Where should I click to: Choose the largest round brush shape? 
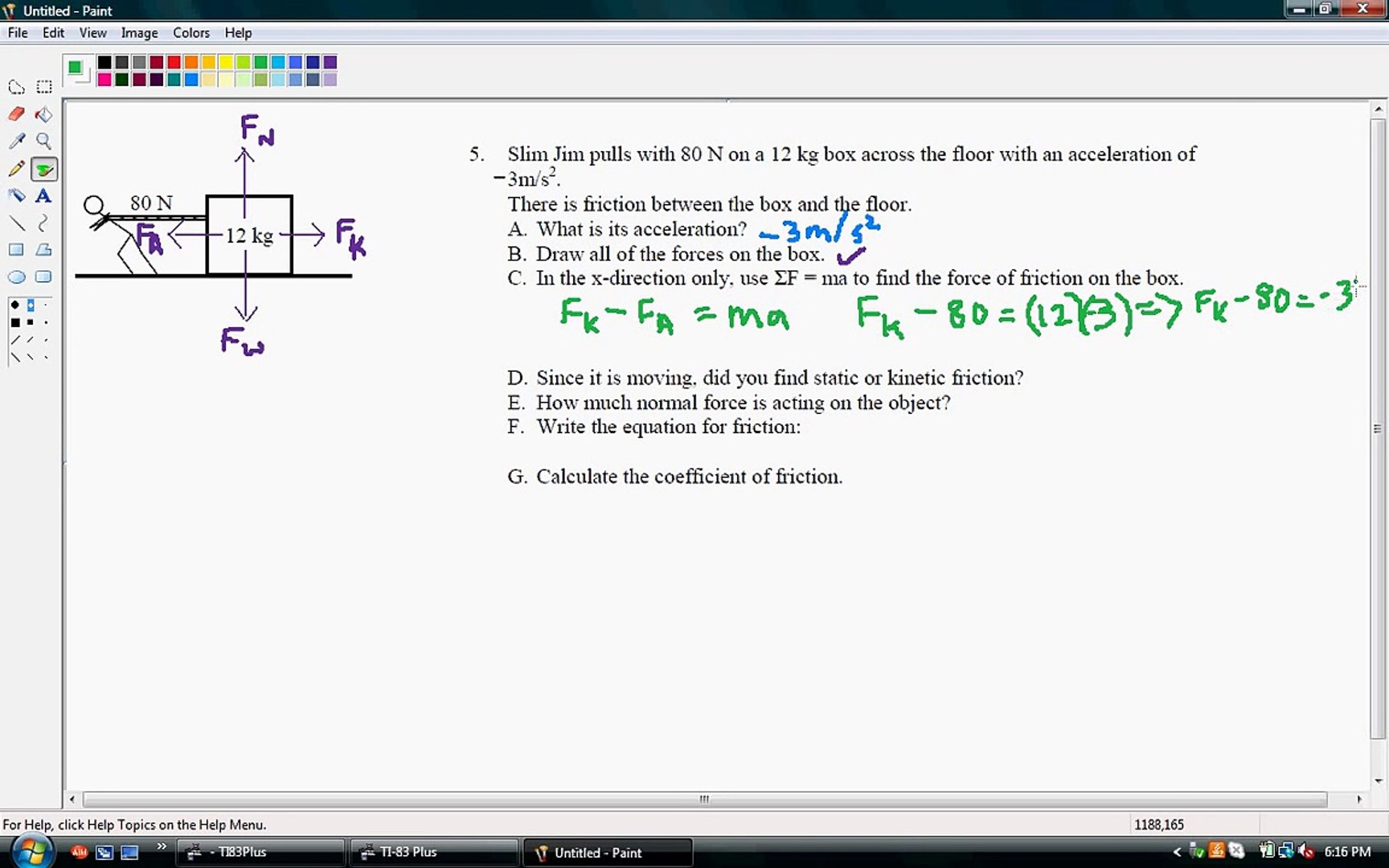tap(15, 305)
